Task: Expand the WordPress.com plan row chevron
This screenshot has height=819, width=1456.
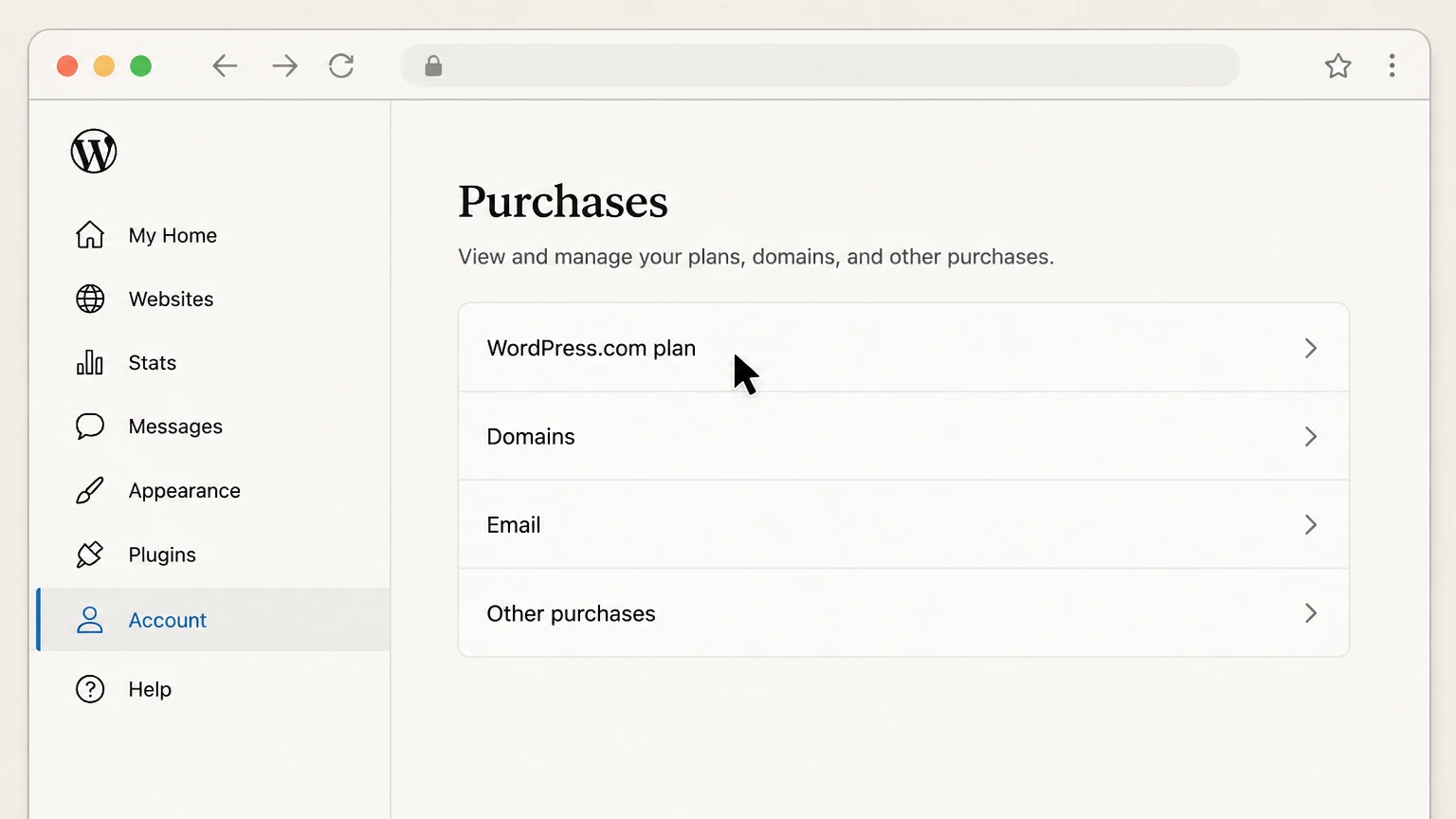Action: click(x=1311, y=348)
